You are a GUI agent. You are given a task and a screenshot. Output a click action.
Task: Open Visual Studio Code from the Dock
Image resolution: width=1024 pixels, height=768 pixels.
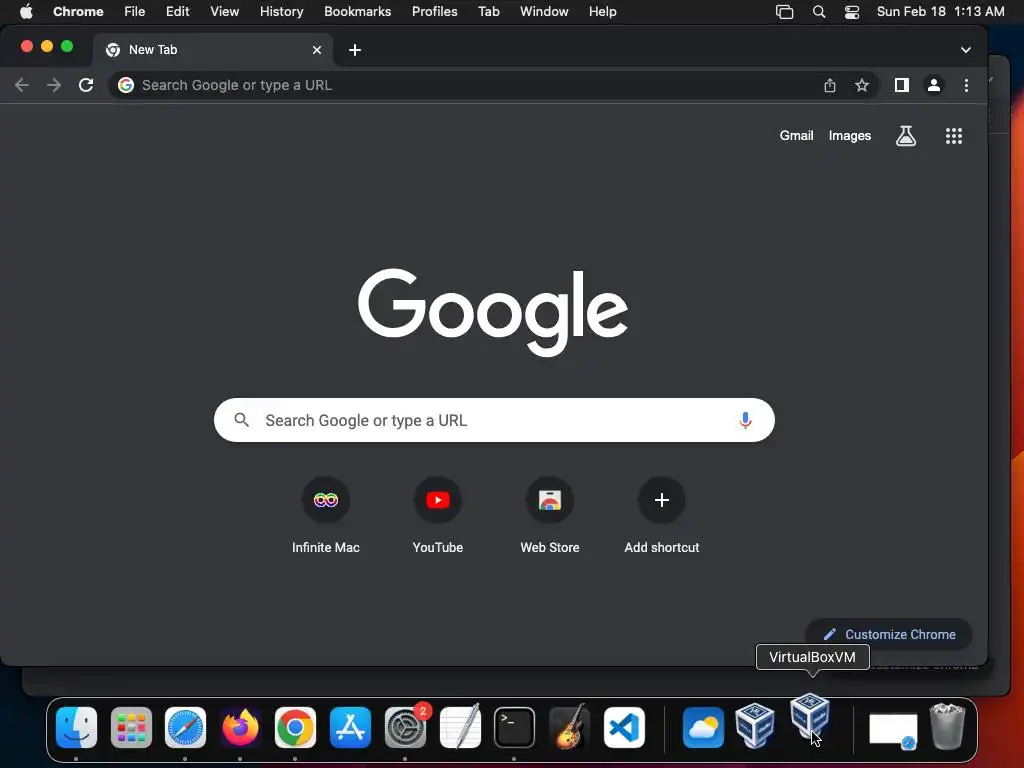pos(624,728)
